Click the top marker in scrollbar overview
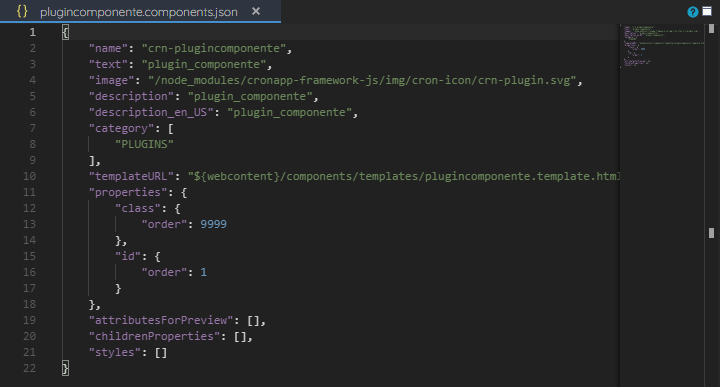The height and width of the screenshot is (387, 720). coord(711,28)
